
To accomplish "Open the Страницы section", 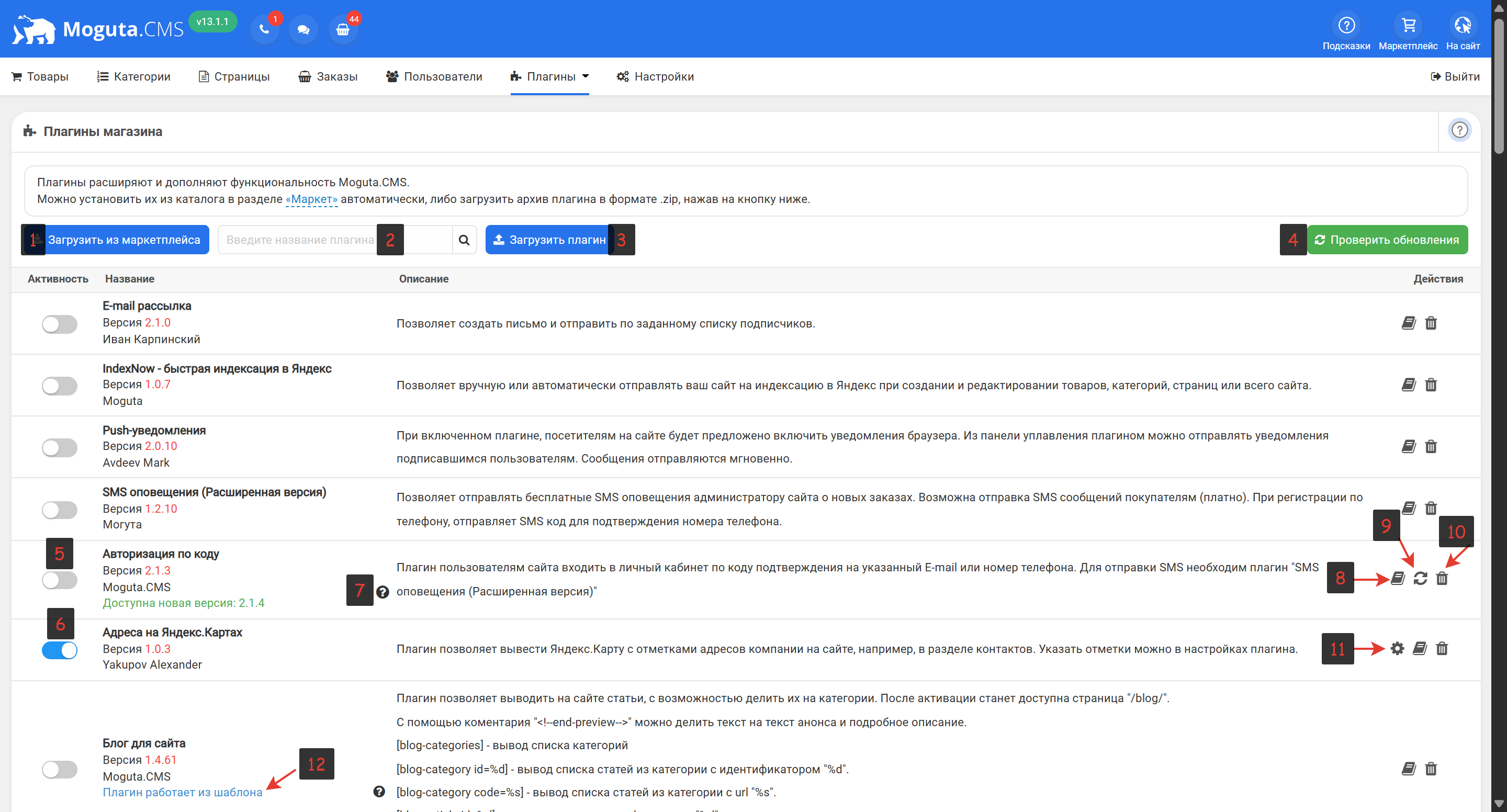I will [234, 76].
